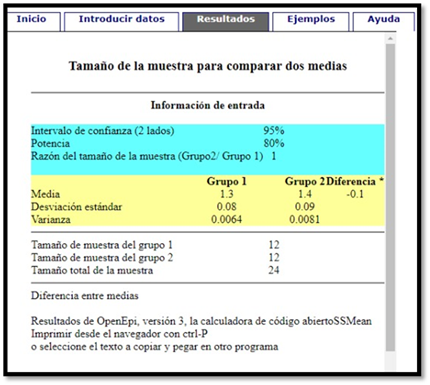Click 'Tamaño total de la muestra' label
Image resolution: width=430 pixels, height=385 pixels.
92,270
